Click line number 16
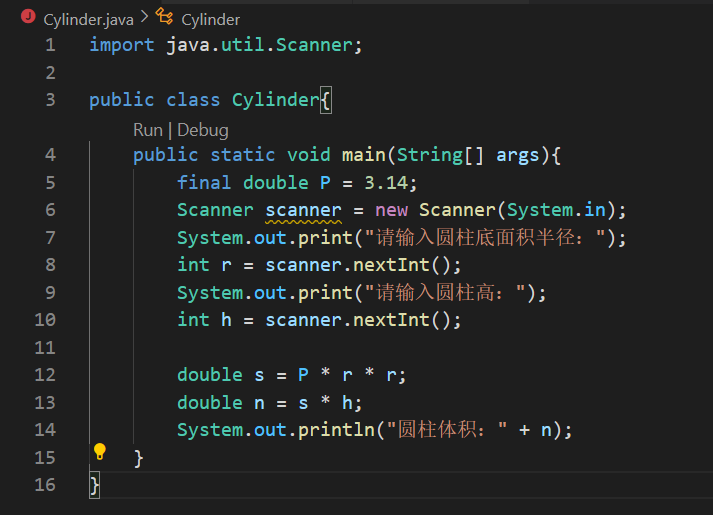 [45, 485]
